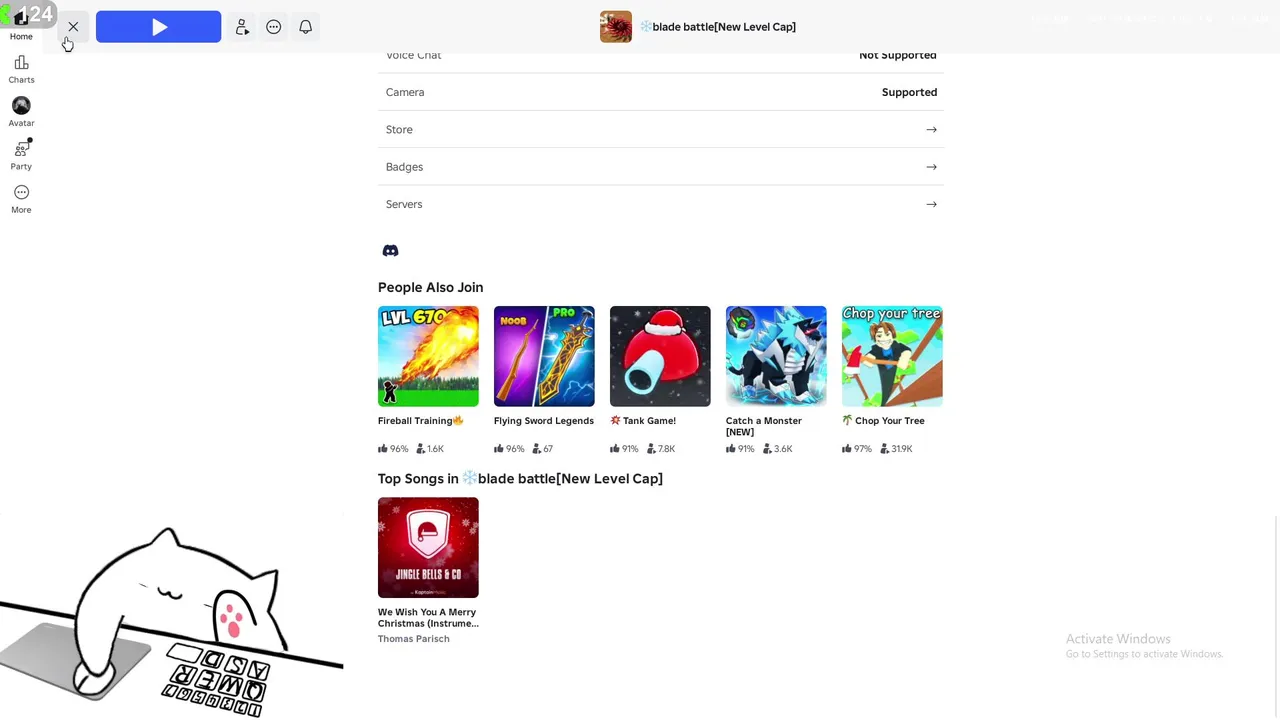Click the blade battle[New Level Cap] header title
The height and width of the screenshot is (720, 1280).
pos(718,27)
